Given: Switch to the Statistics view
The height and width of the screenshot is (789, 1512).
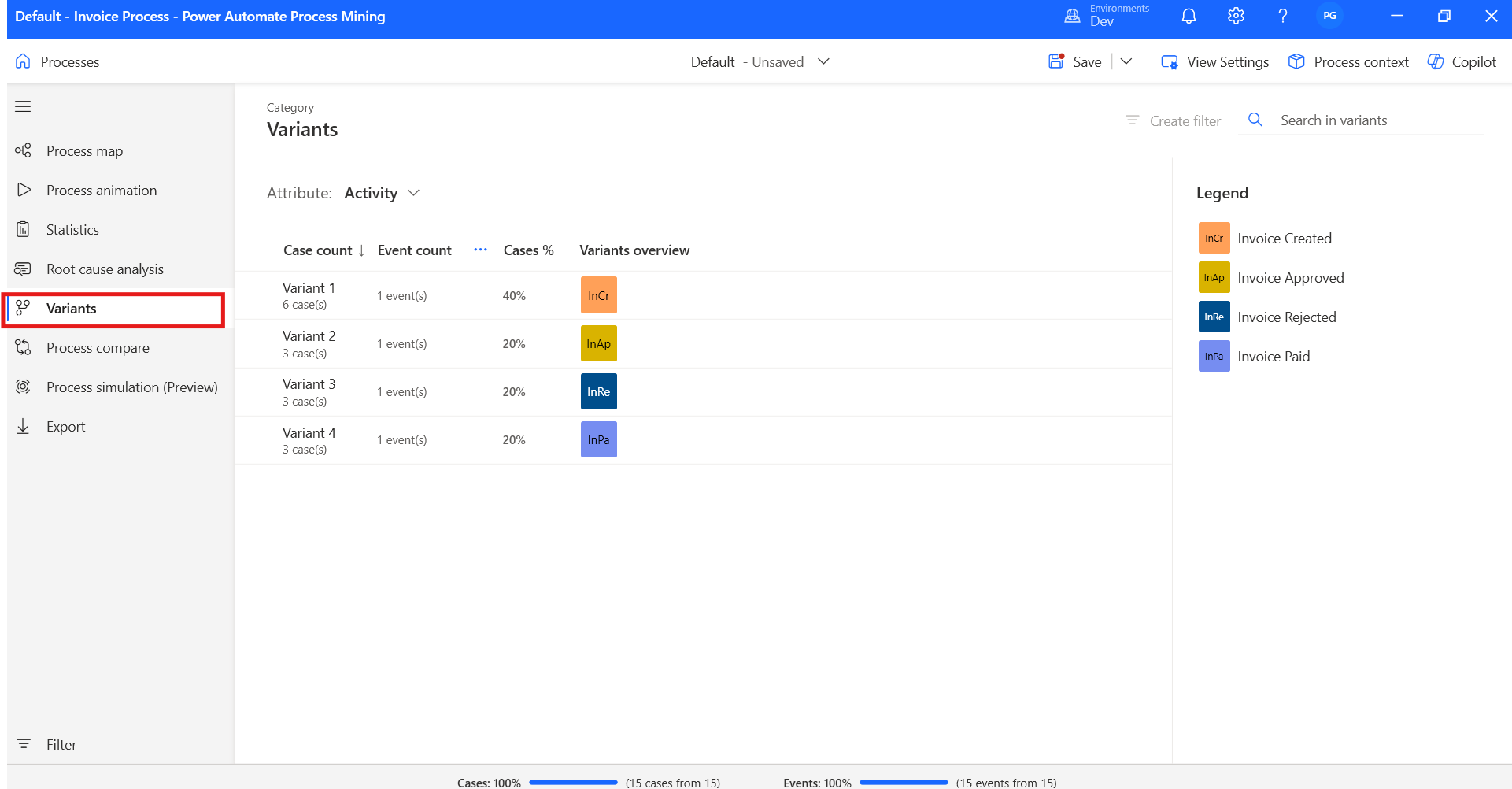Looking at the screenshot, I should coord(72,230).
